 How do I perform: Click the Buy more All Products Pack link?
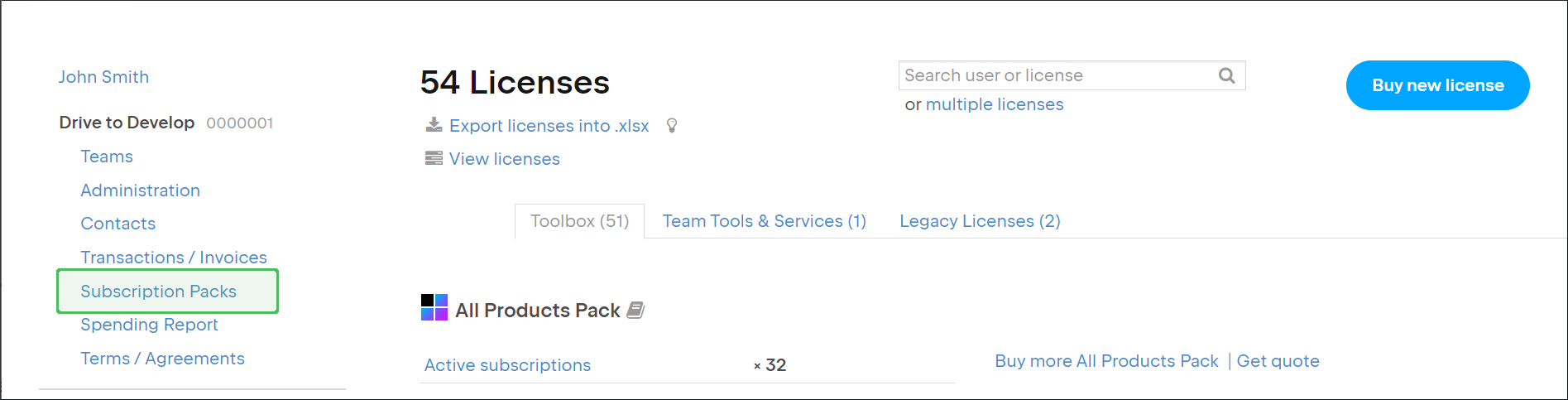pos(1106,361)
